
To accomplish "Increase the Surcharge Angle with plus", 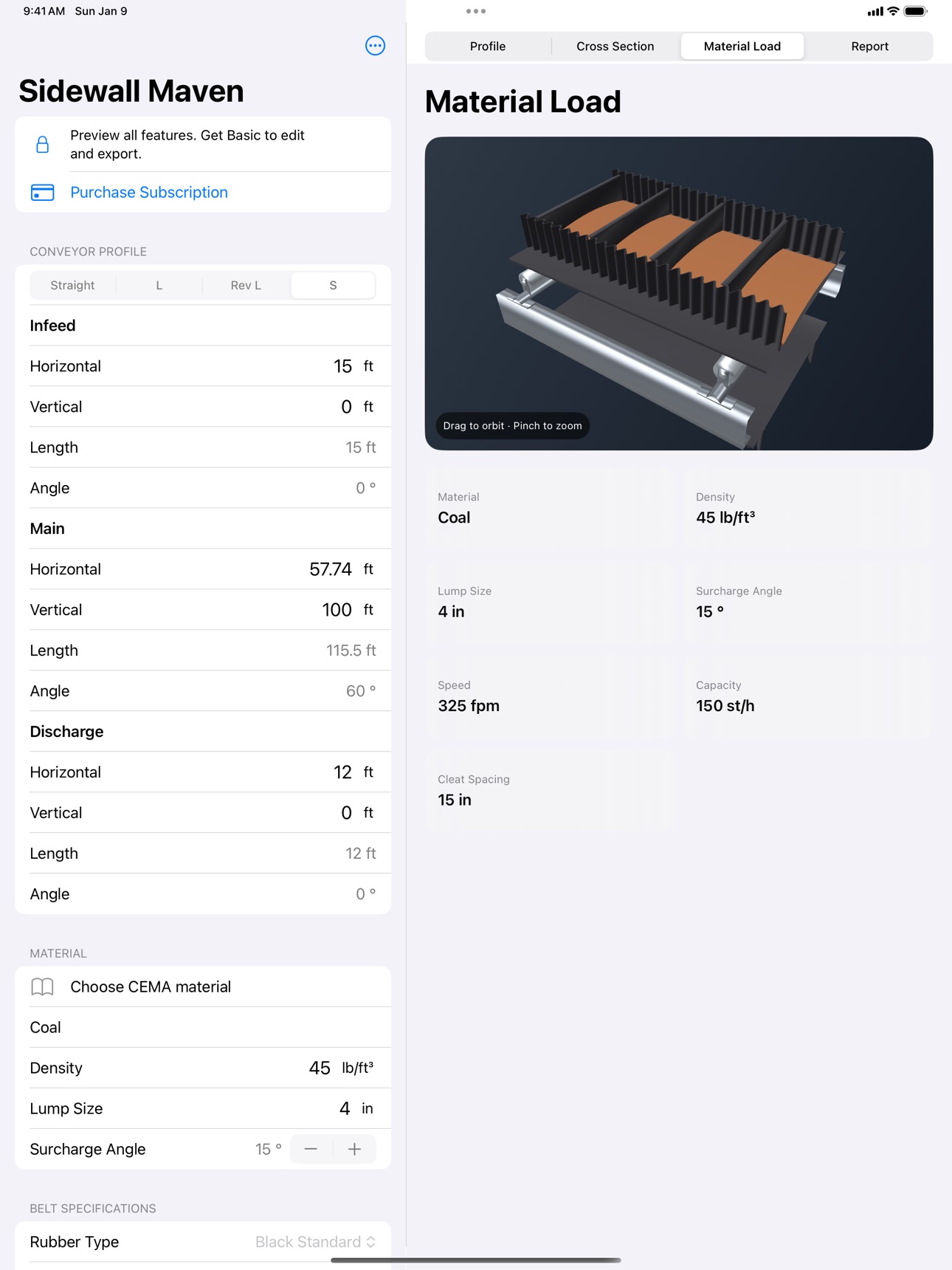I will [355, 1149].
